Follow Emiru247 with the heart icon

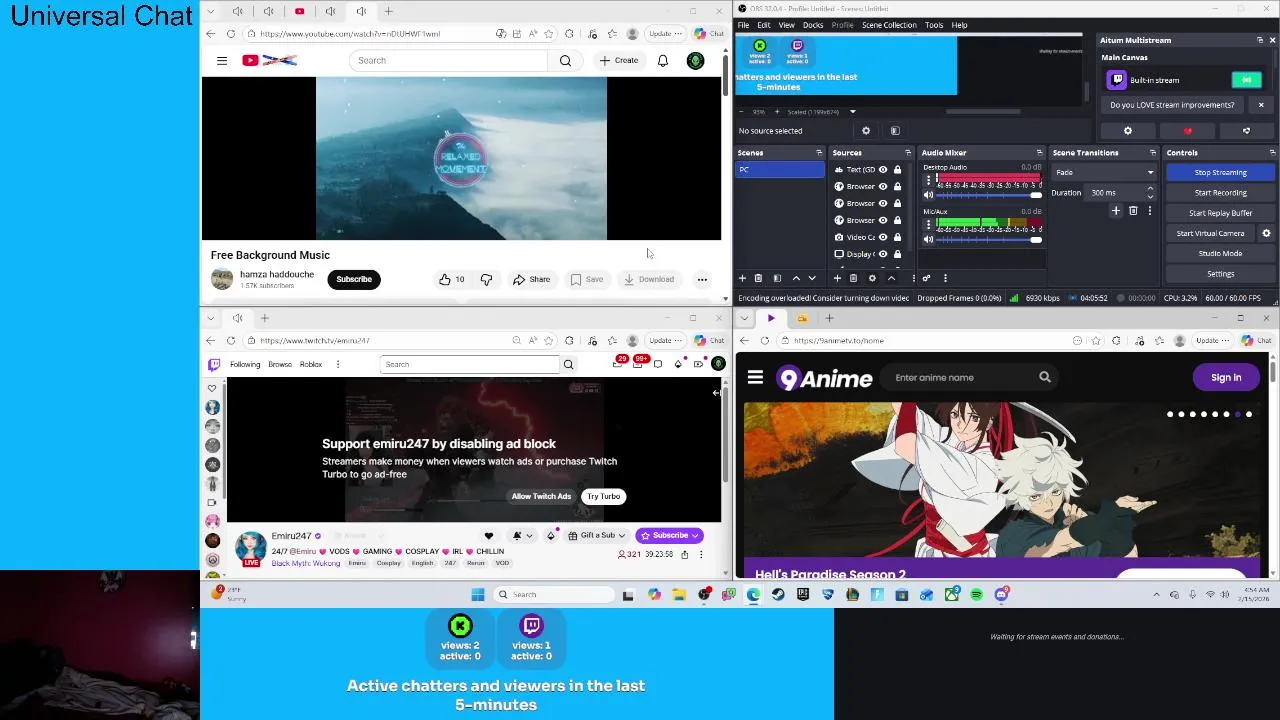click(x=488, y=535)
